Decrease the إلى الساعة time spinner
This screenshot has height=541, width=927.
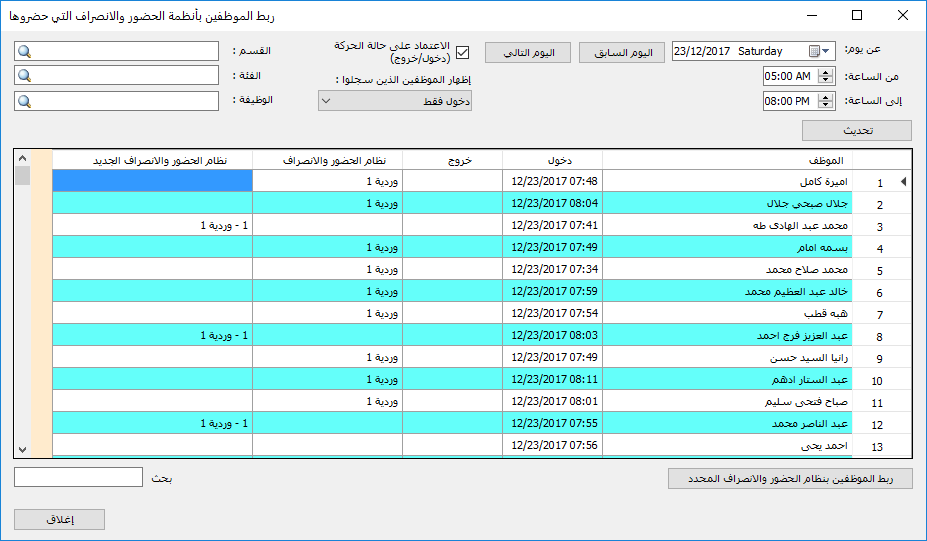[826, 105]
